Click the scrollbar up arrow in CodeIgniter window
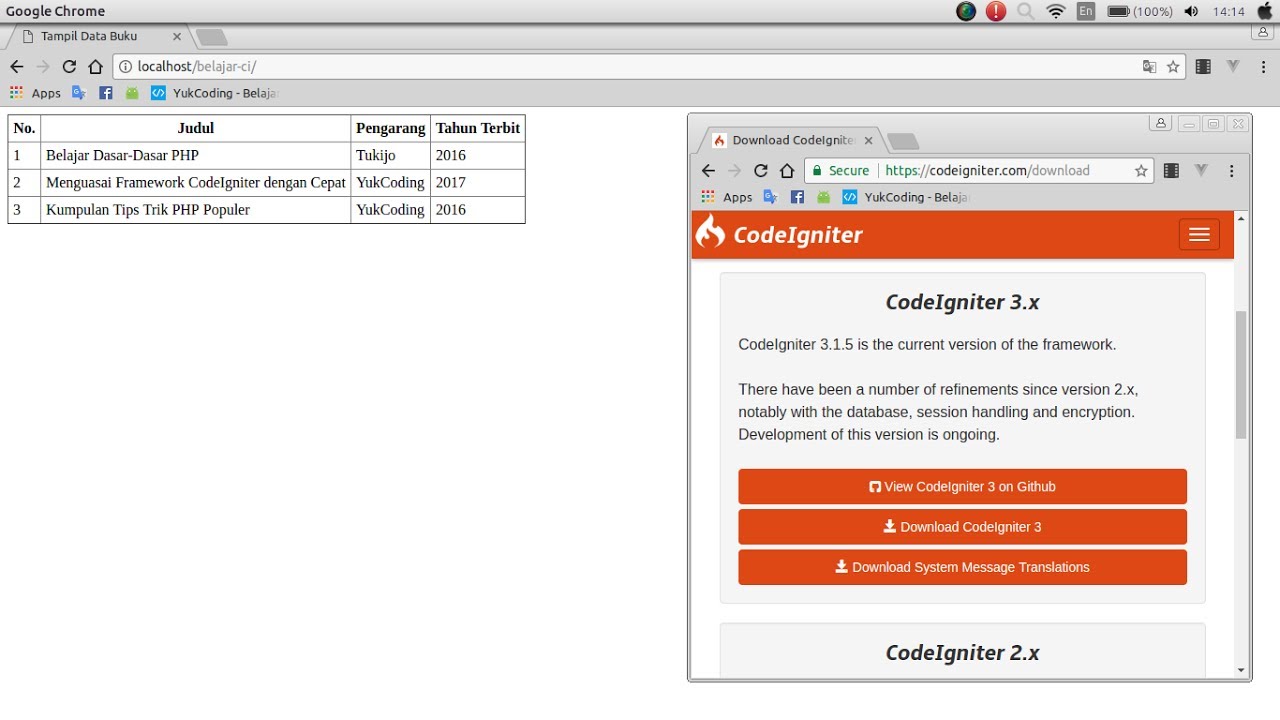1280x720 pixels. tap(1241, 218)
